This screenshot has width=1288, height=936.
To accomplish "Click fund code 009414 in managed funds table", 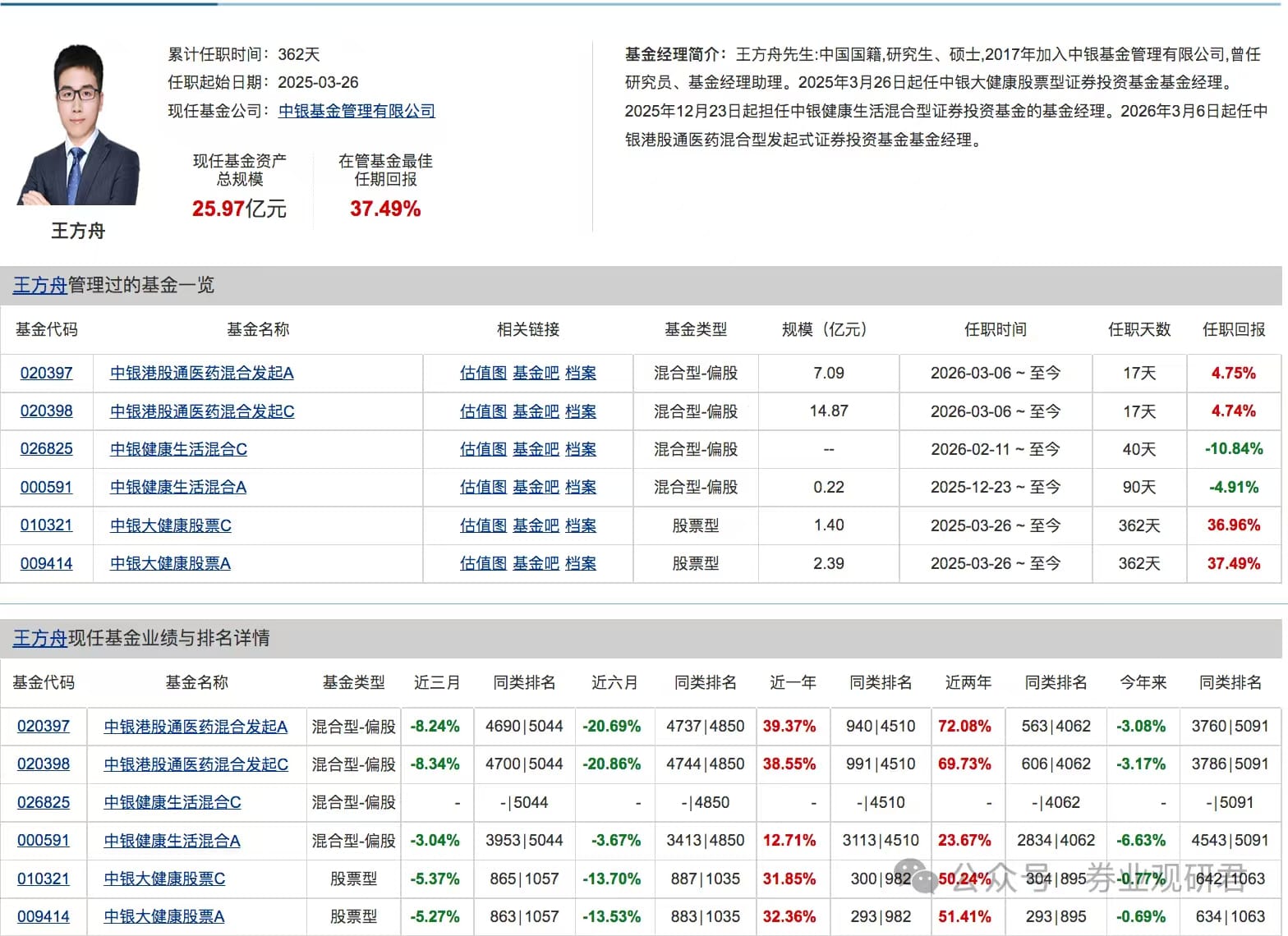I will (46, 564).
